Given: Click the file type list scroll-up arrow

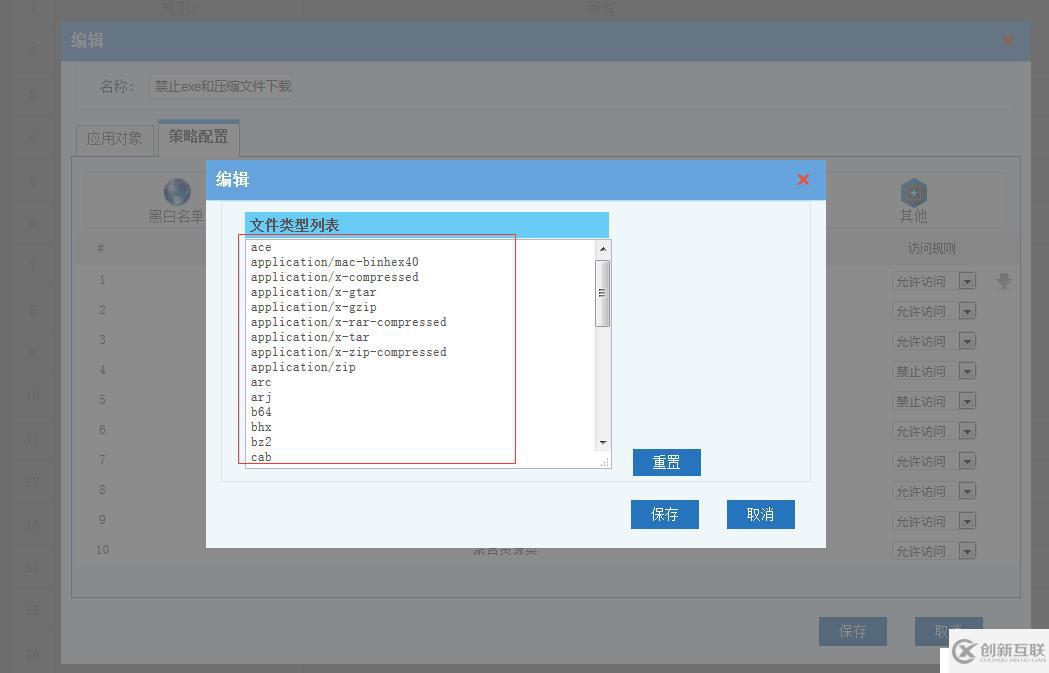Looking at the screenshot, I should coord(602,248).
